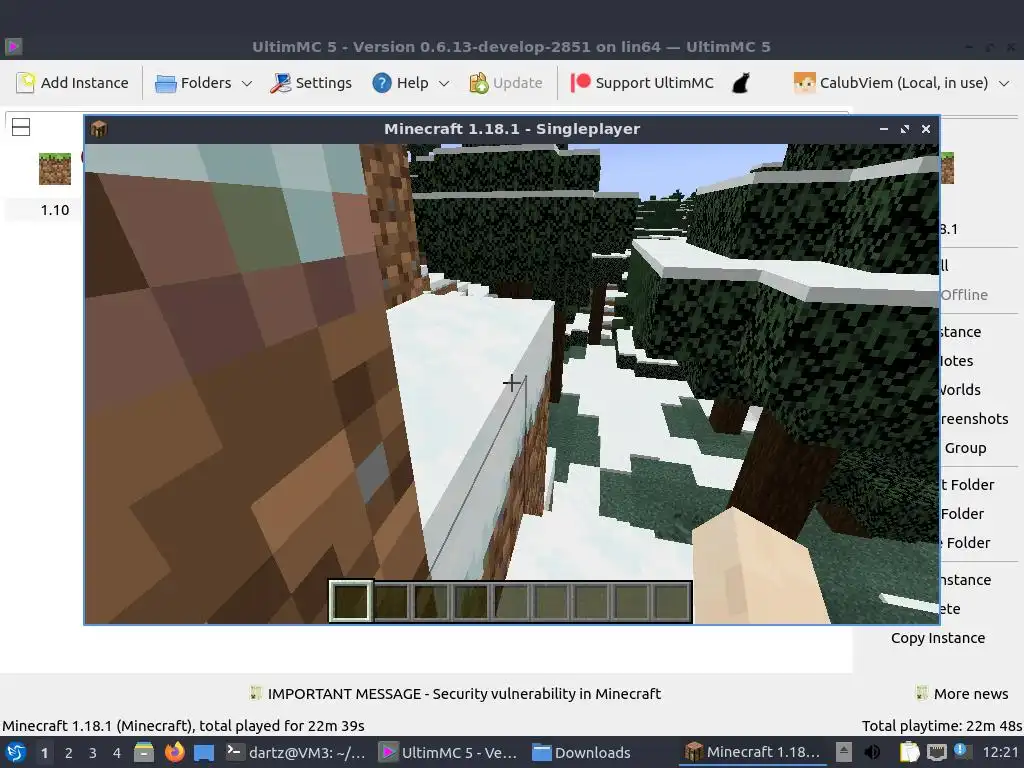The width and height of the screenshot is (1024, 768).
Task: Click the Add Instance toolbar button
Action: point(72,83)
